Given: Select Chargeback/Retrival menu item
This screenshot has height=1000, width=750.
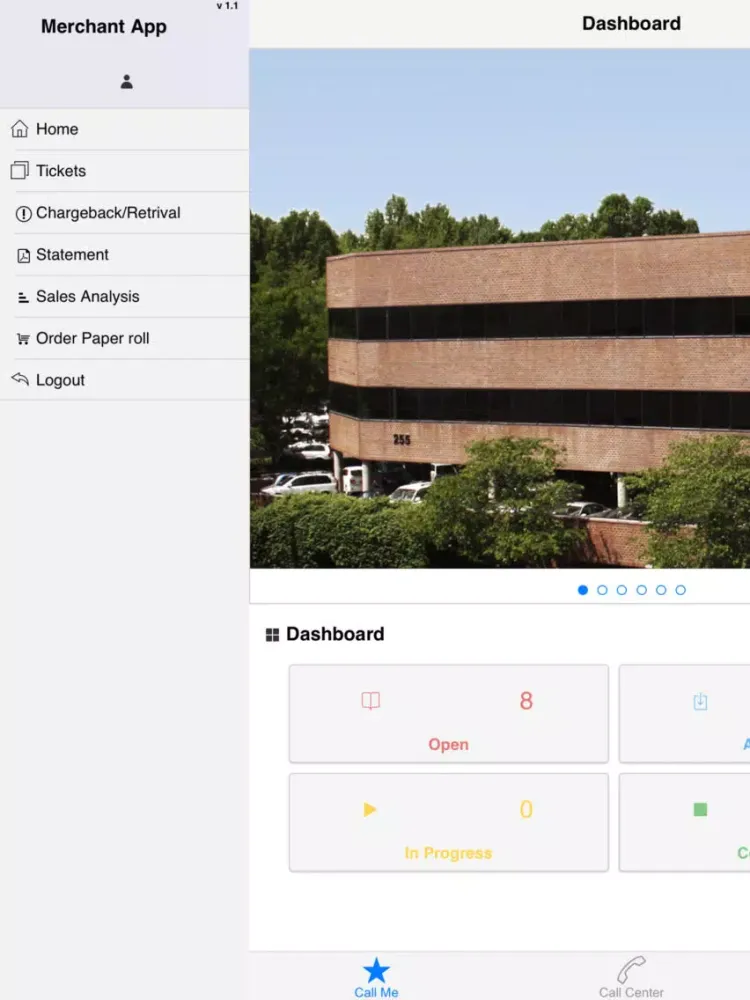Looking at the screenshot, I should click(x=124, y=213).
